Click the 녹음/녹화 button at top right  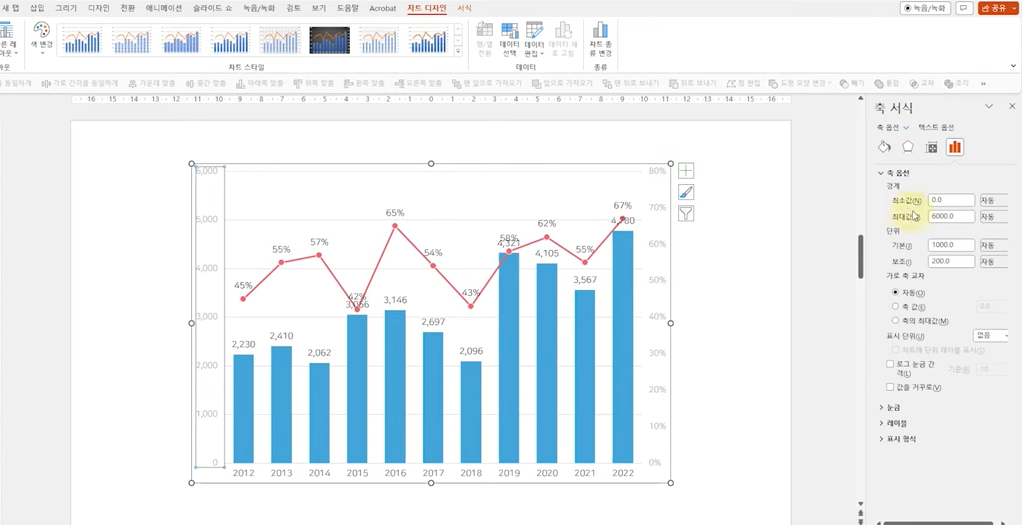tap(926, 8)
